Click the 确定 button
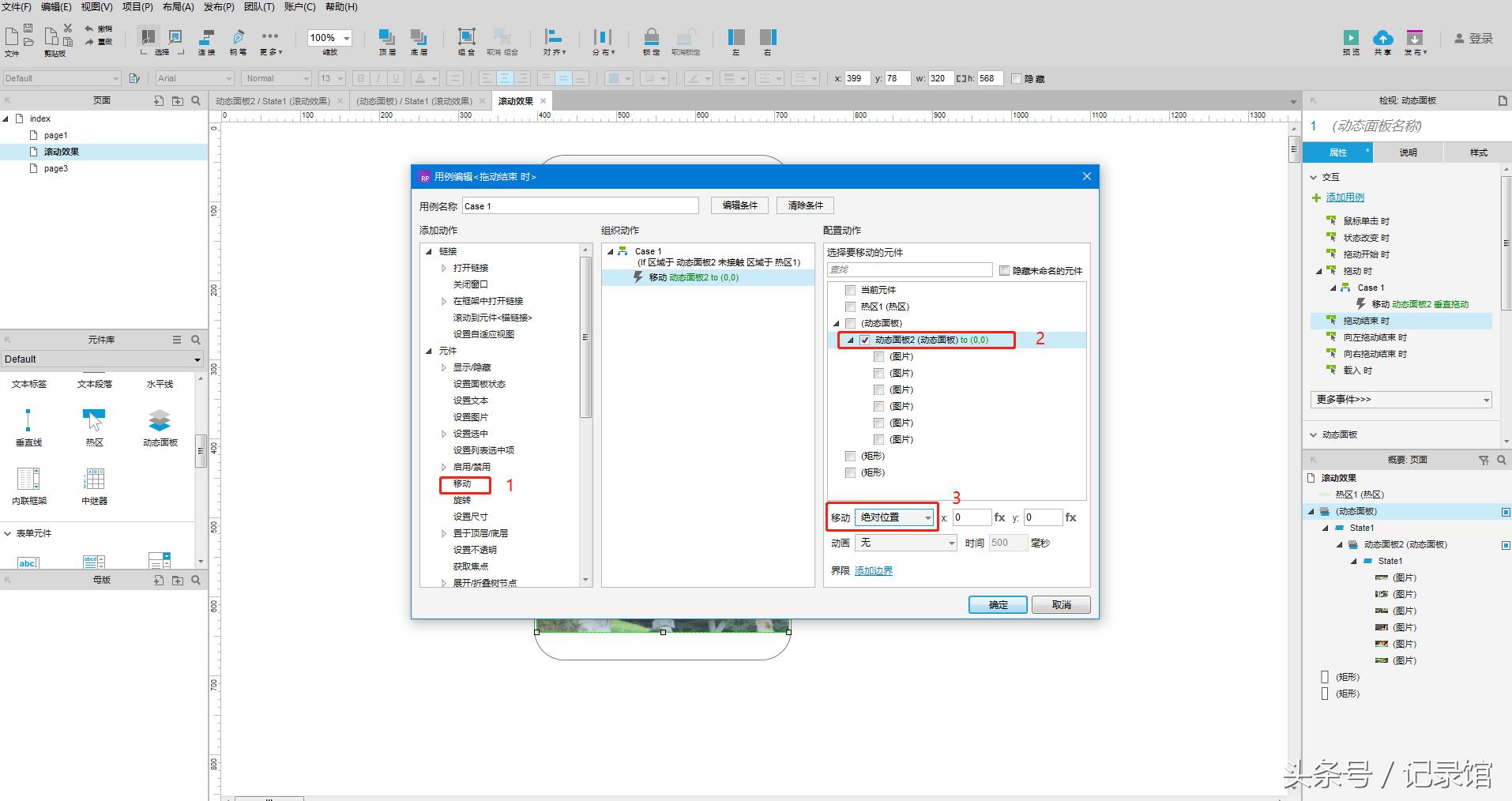Viewport: 1512px width, 801px height. [998, 604]
